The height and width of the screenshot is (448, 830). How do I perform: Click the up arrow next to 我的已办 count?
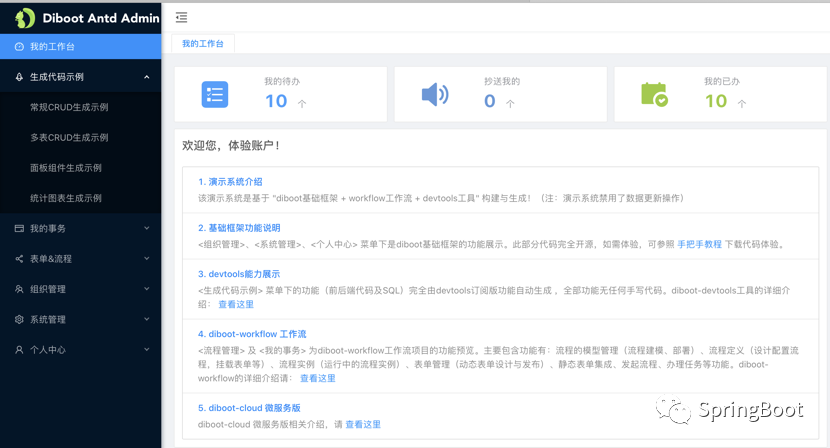pyautogui.click(x=742, y=103)
